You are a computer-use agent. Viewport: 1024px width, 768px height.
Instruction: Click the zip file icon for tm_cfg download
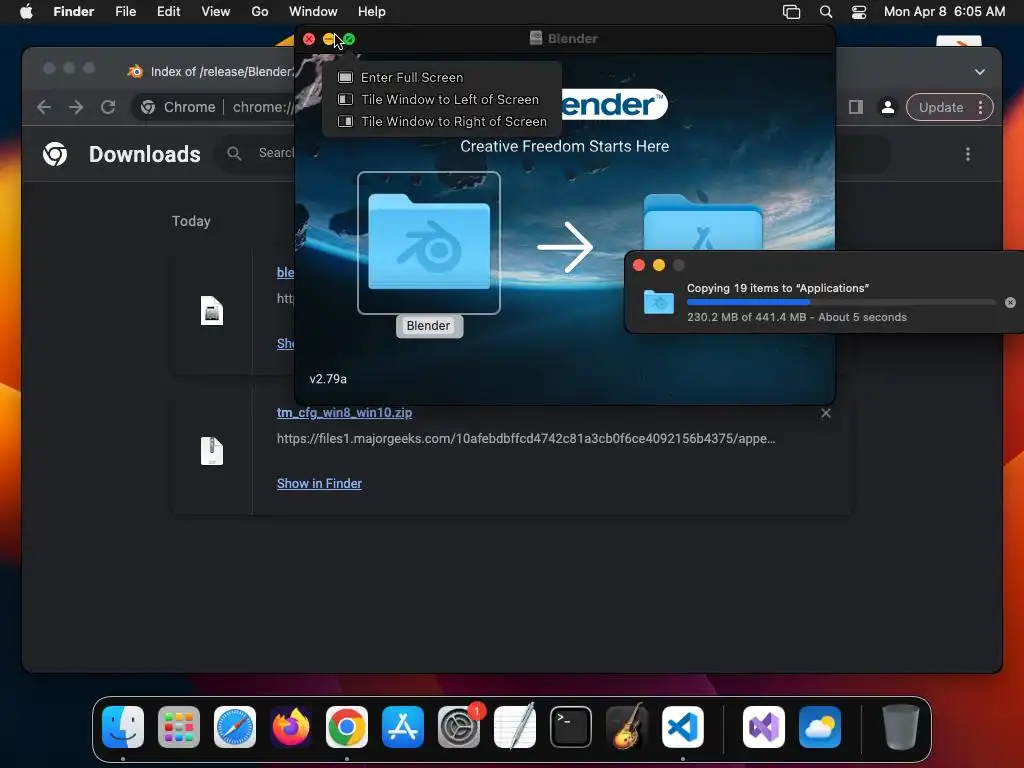click(x=212, y=451)
